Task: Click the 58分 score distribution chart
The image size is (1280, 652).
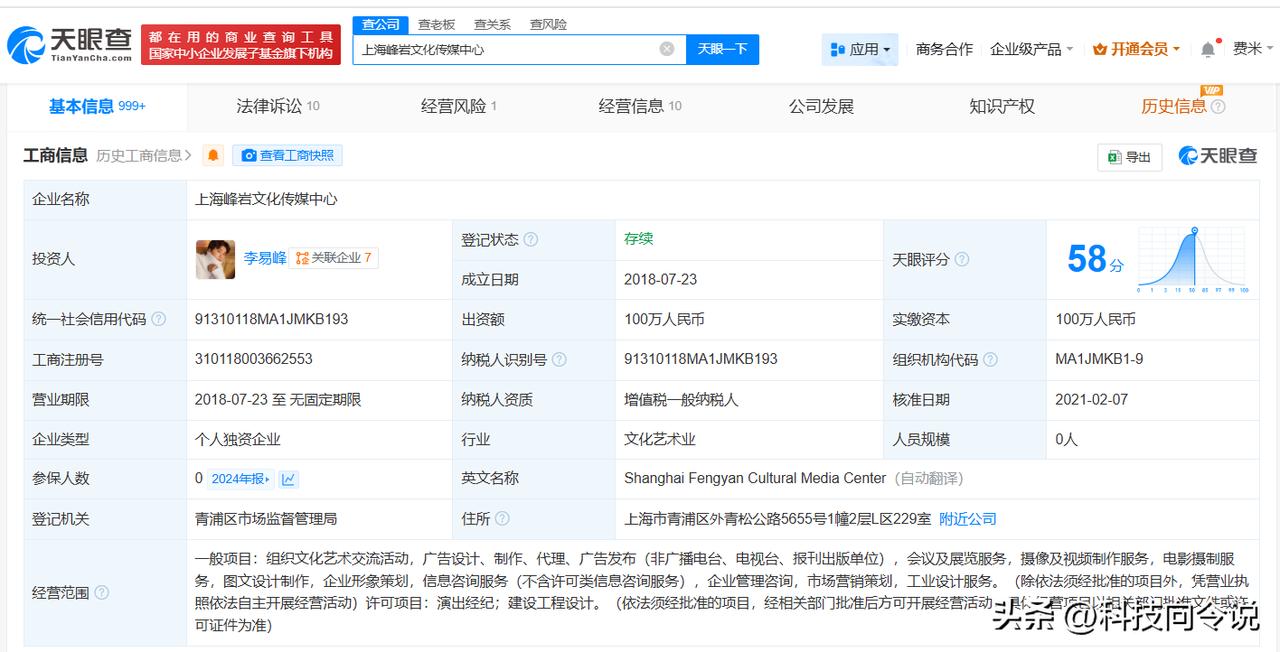Action: (1194, 260)
